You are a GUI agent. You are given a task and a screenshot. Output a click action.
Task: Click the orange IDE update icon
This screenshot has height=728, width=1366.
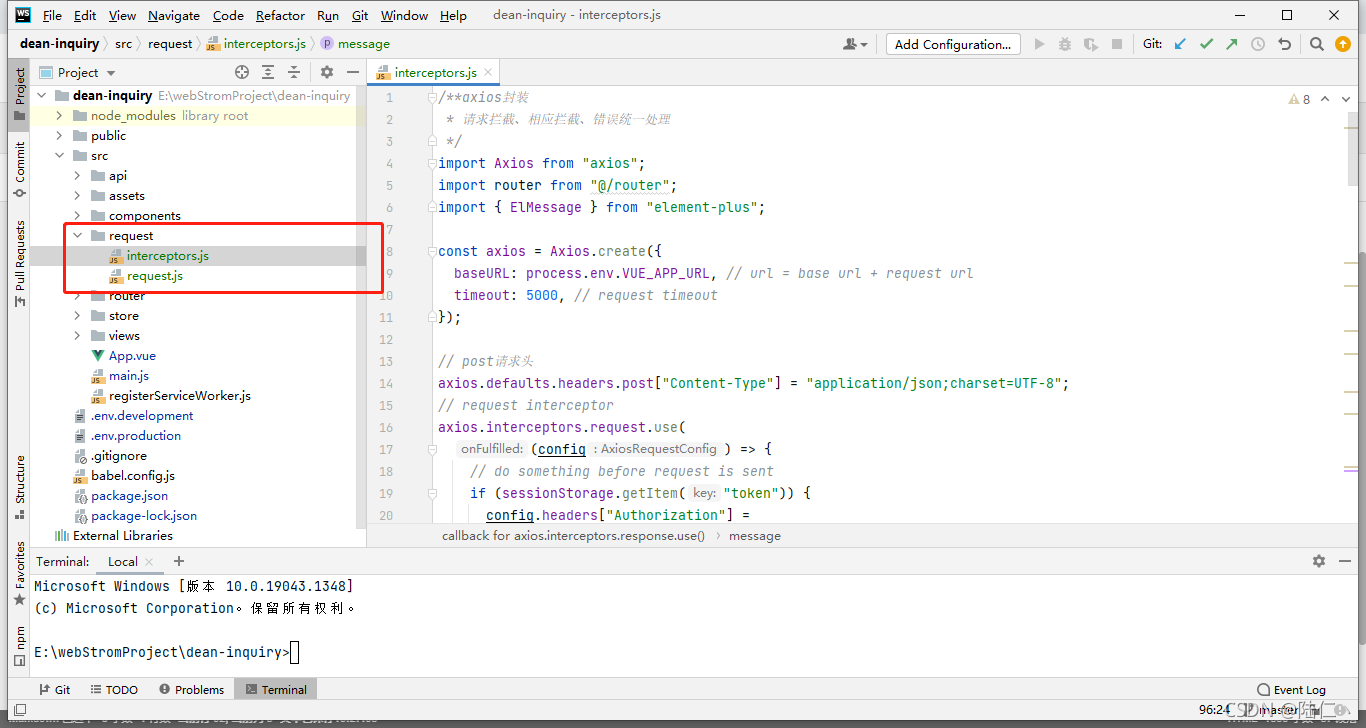[1343, 44]
